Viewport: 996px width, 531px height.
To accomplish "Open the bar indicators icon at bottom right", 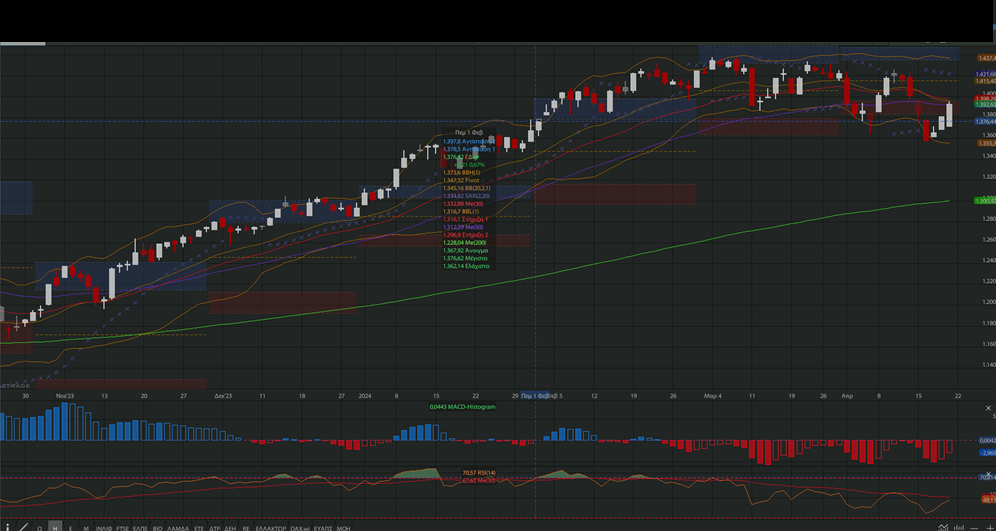I will coord(959,527).
